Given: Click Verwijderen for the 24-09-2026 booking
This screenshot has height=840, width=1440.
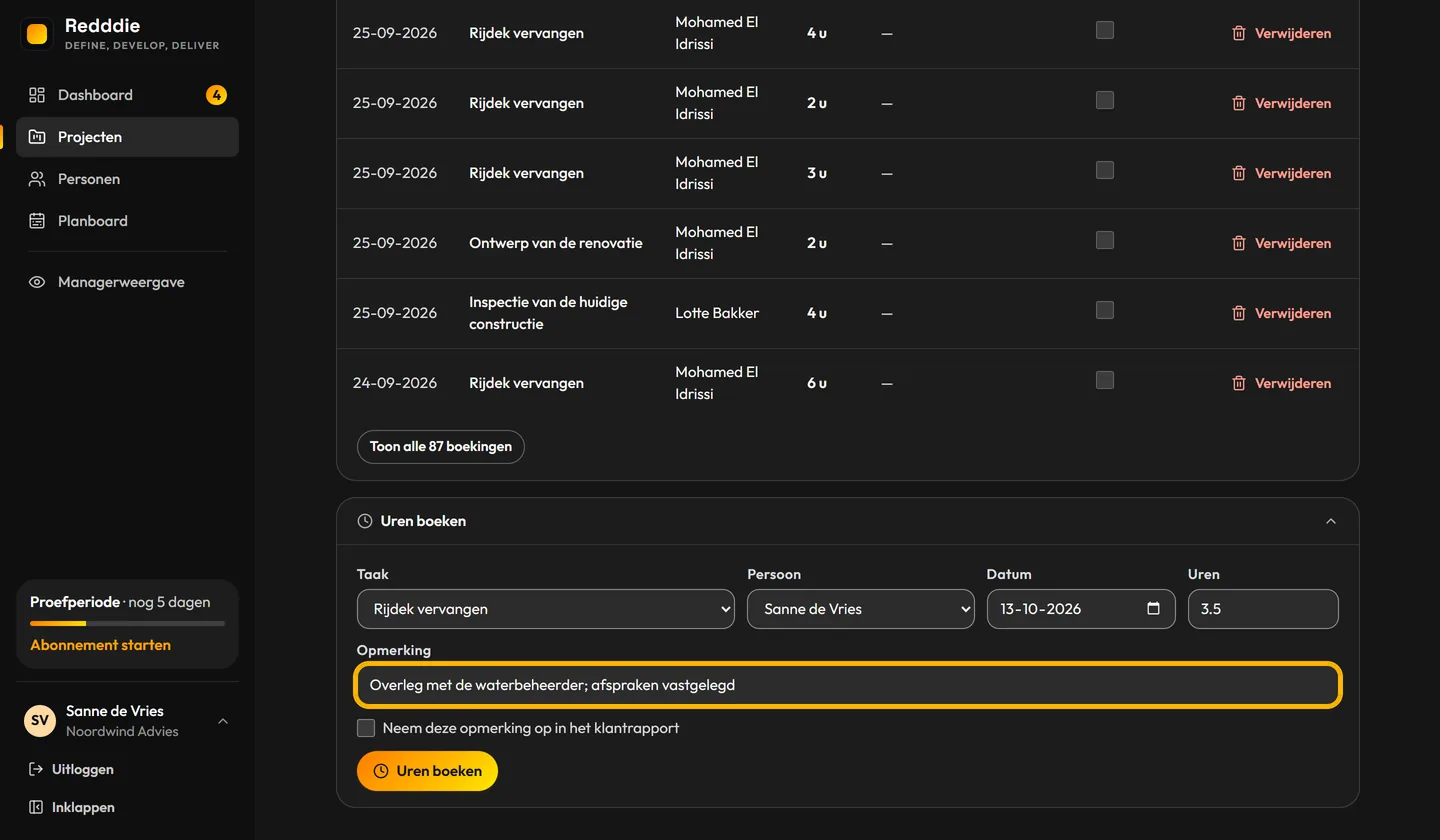Looking at the screenshot, I should (x=1281, y=383).
